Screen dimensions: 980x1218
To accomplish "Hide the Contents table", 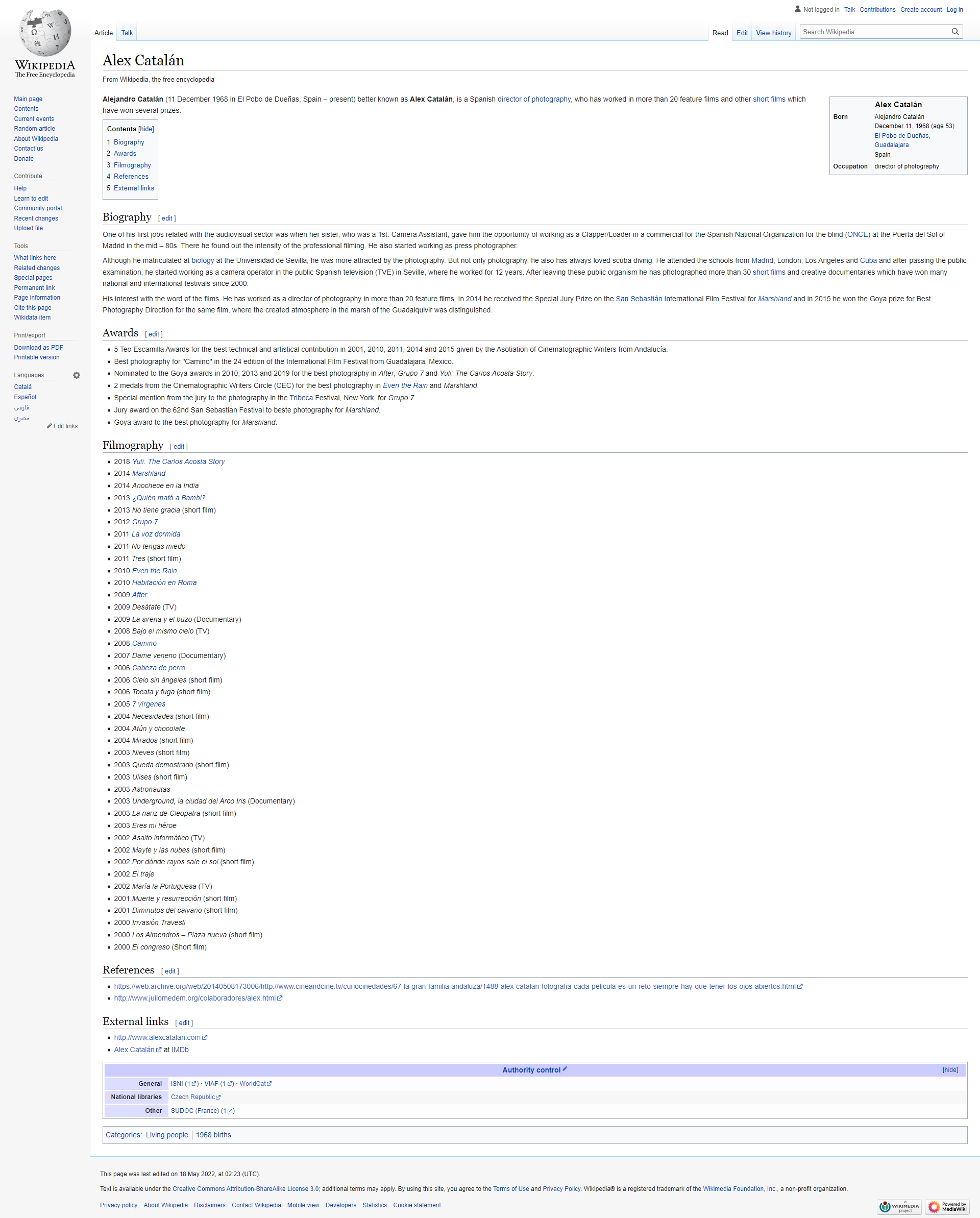I will [146, 129].
